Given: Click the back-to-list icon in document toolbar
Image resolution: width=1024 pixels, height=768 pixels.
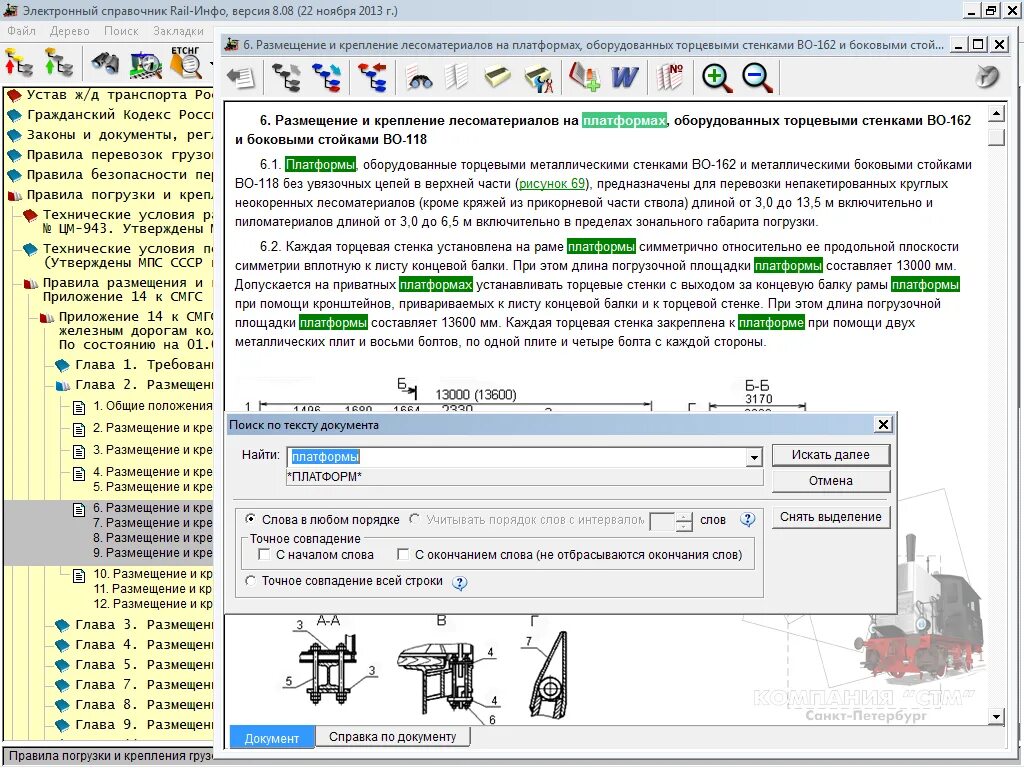Looking at the screenshot, I should tap(240, 78).
